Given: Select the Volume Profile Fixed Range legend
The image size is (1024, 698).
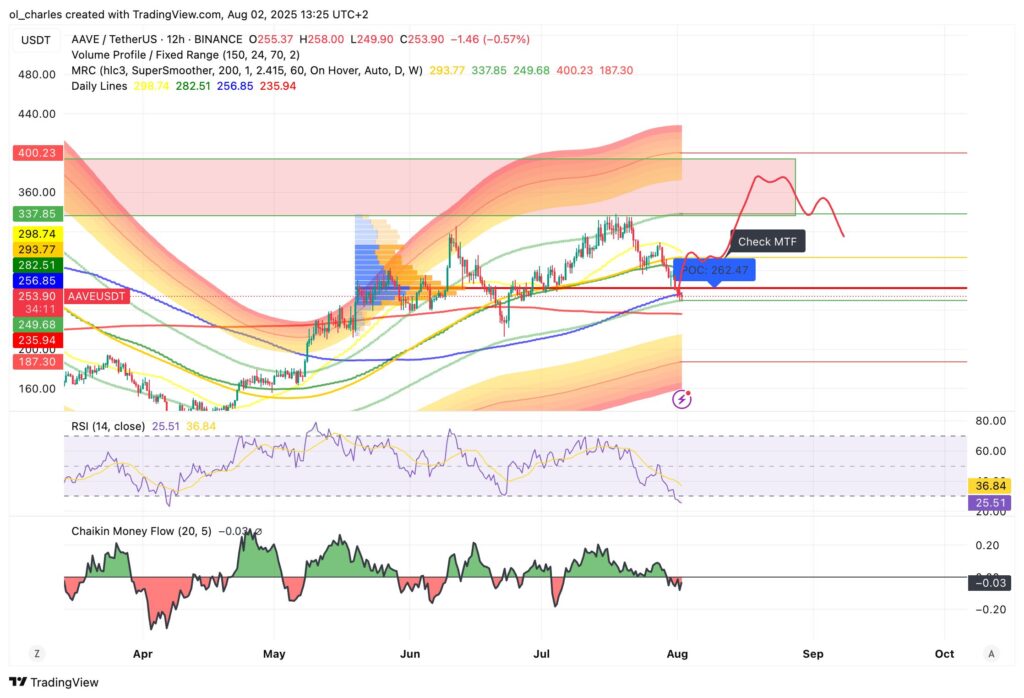Looking at the screenshot, I should 150,55.
